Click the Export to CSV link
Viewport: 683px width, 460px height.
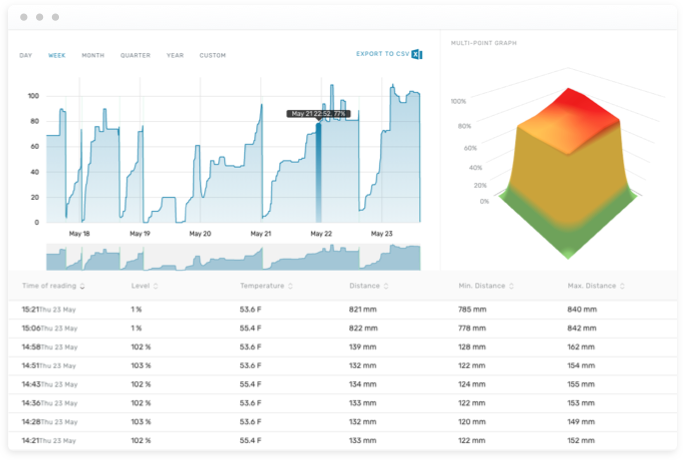coord(382,54)
